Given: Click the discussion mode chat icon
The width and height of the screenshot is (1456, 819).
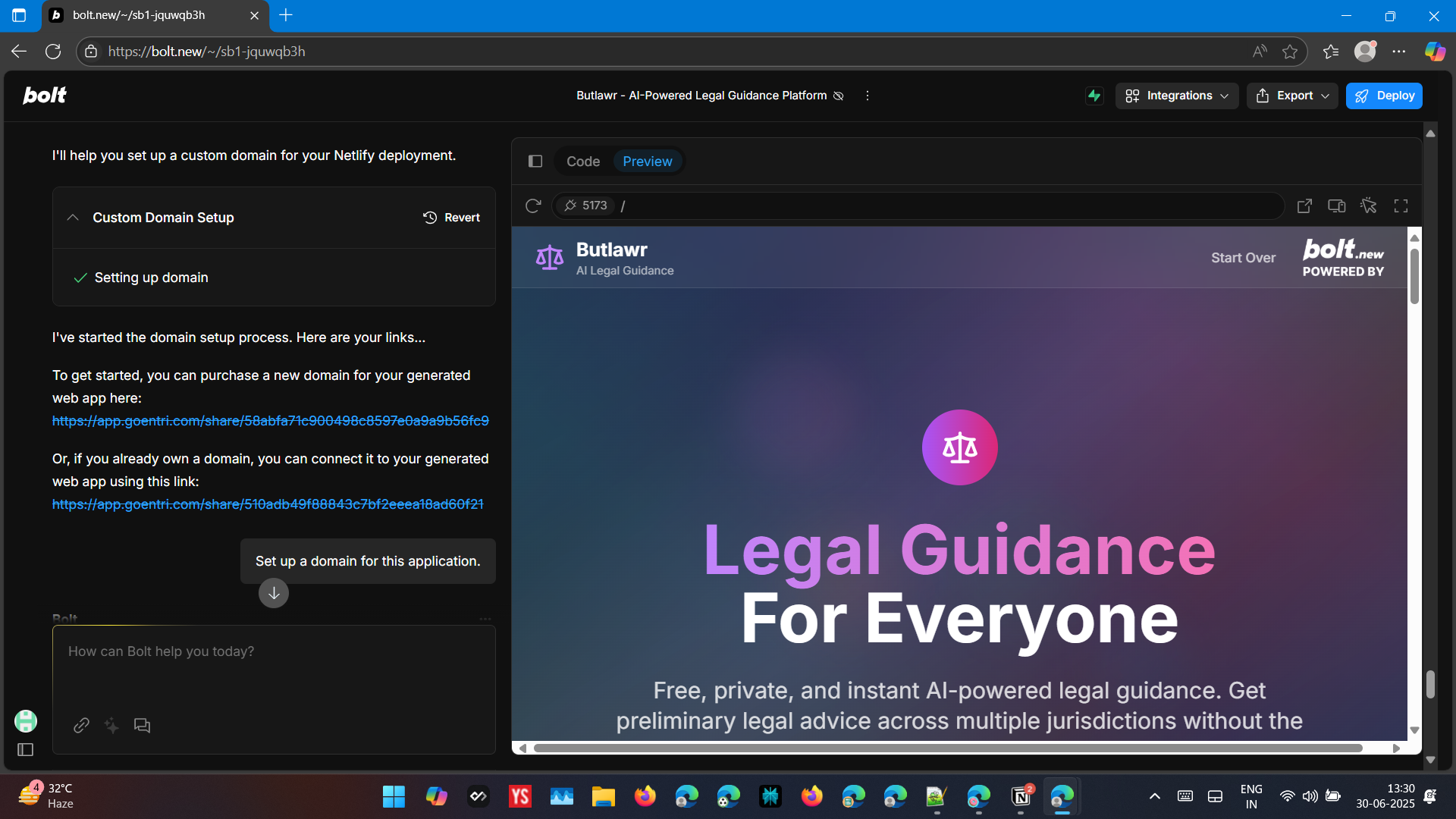Looking at the screenshot, I should click(142, 726).
